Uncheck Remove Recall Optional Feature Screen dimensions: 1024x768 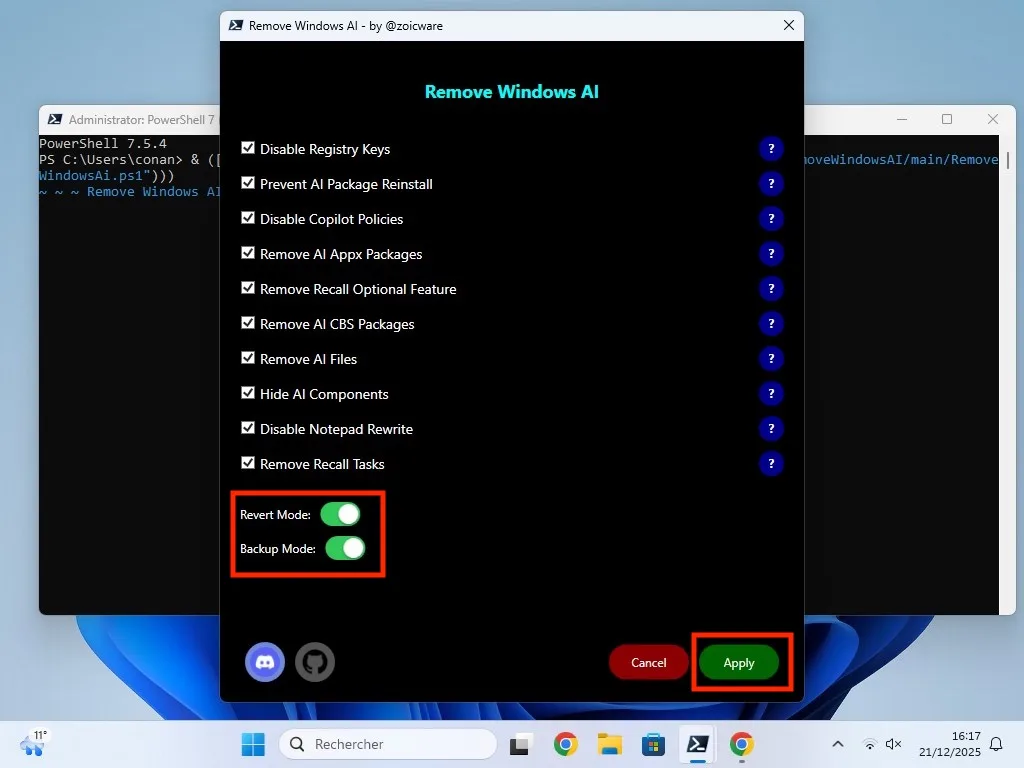coord(248,287)
